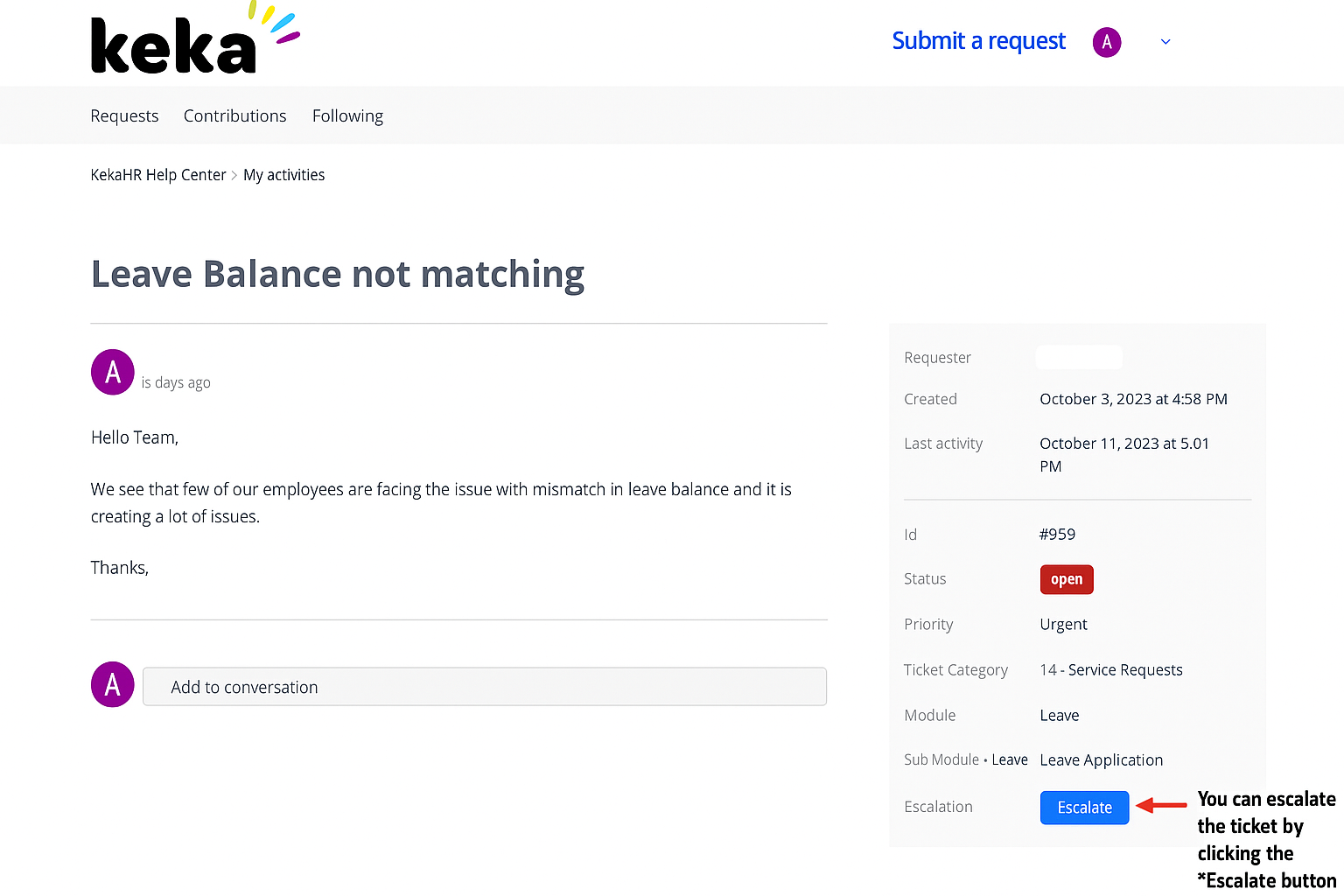This screenshot has width=1344, height=896.
Task: Focus the Add to conversation field
Action: coord(484,687)
